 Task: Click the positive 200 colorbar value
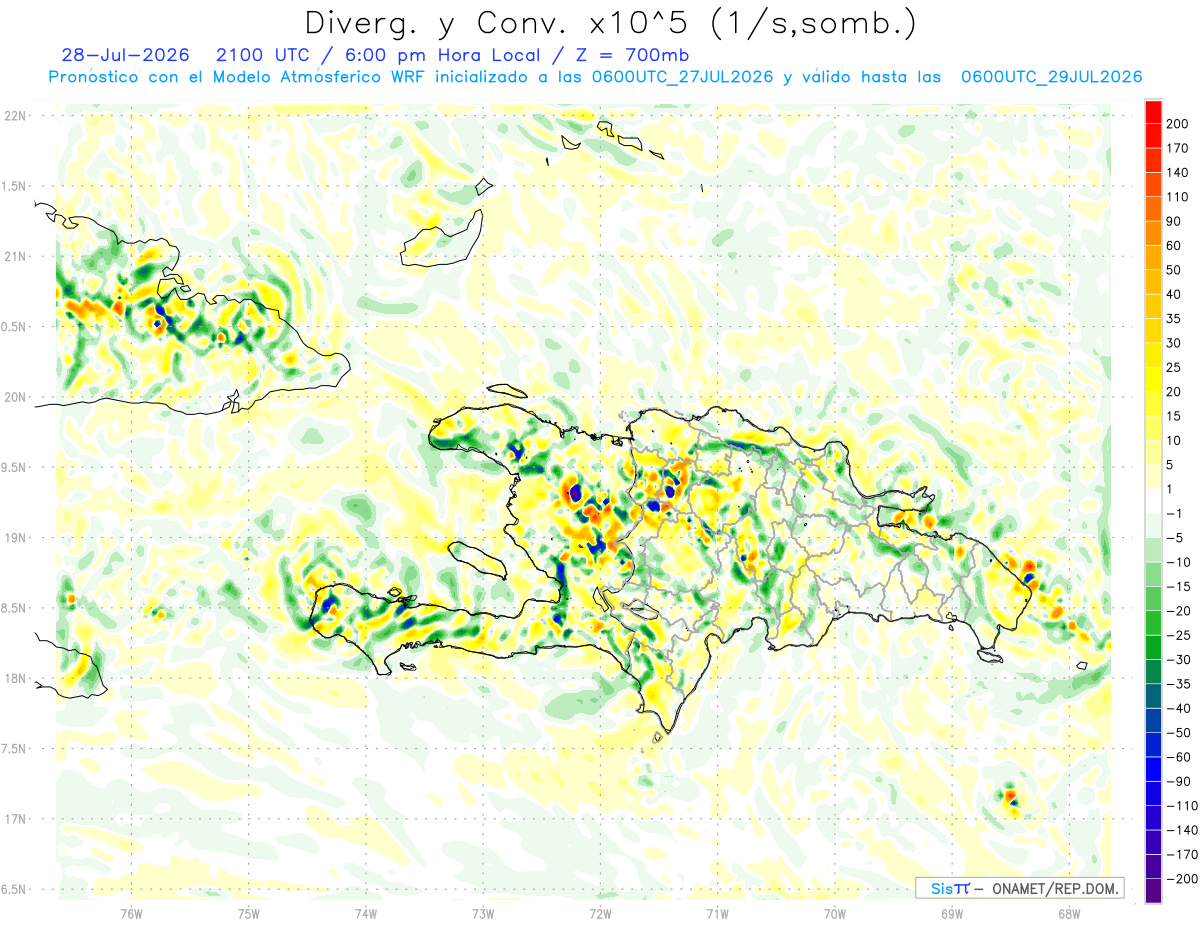coord(1177,124)
